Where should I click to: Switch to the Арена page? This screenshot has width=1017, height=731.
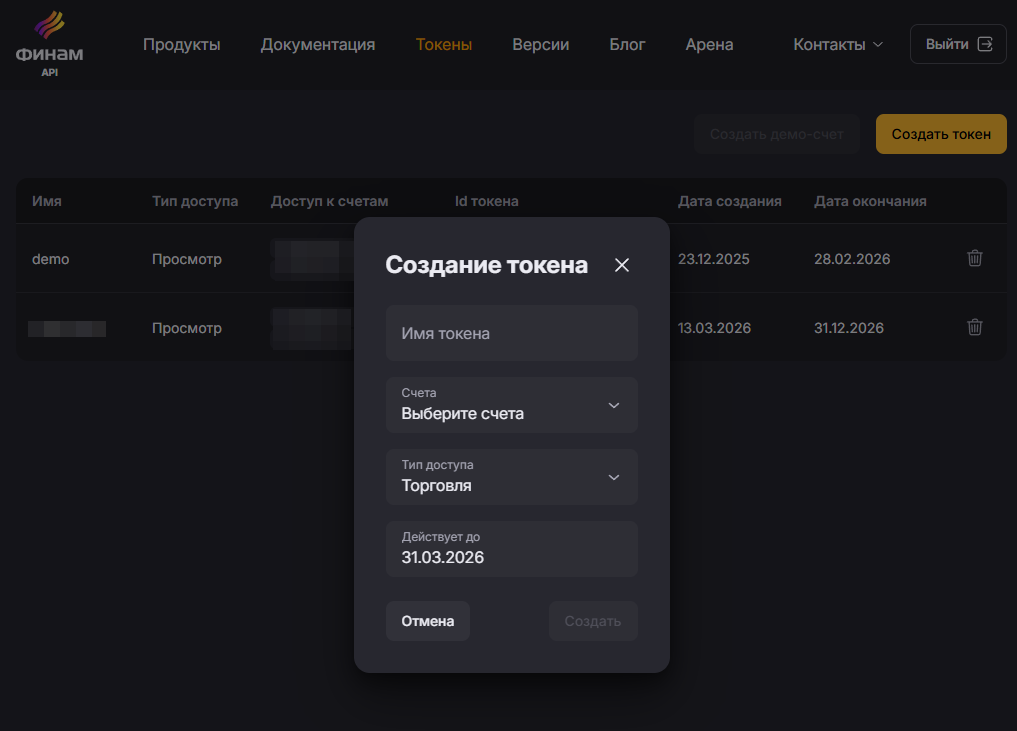709,44
